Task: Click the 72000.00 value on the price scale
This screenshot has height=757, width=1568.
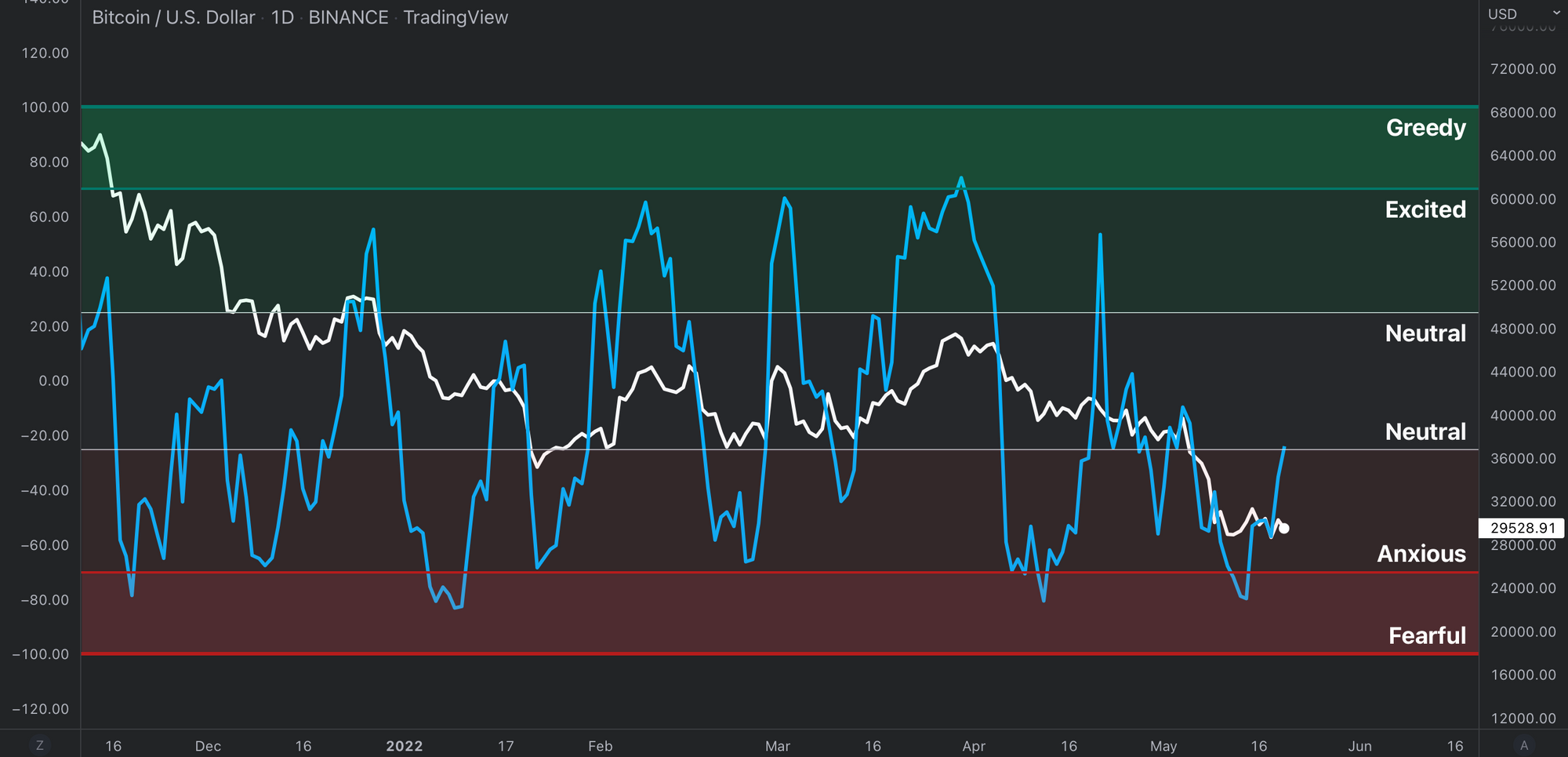Action: click(1523, 69)
